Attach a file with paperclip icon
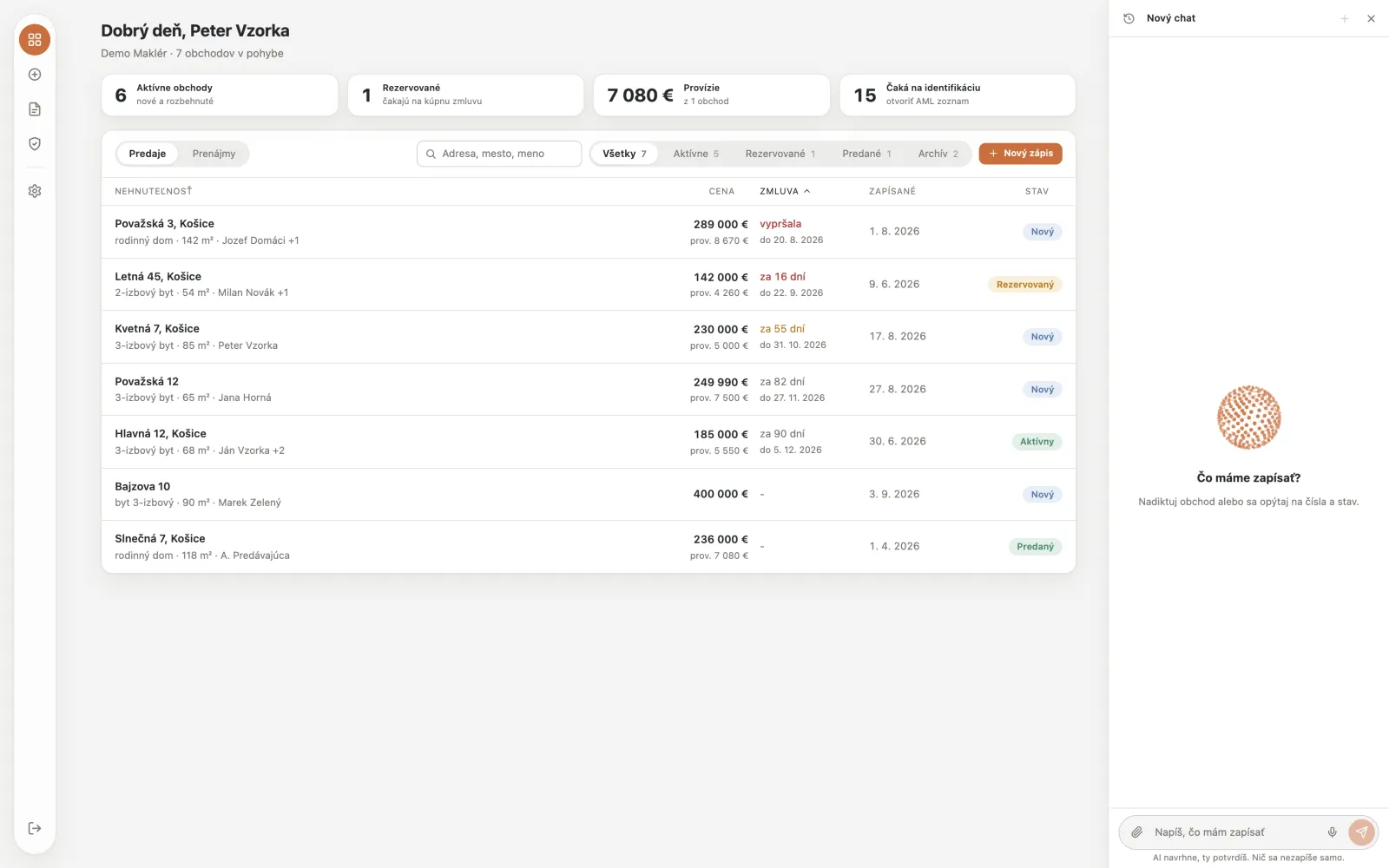Viewport: 1389px width, 868px height. point(1136,832)
